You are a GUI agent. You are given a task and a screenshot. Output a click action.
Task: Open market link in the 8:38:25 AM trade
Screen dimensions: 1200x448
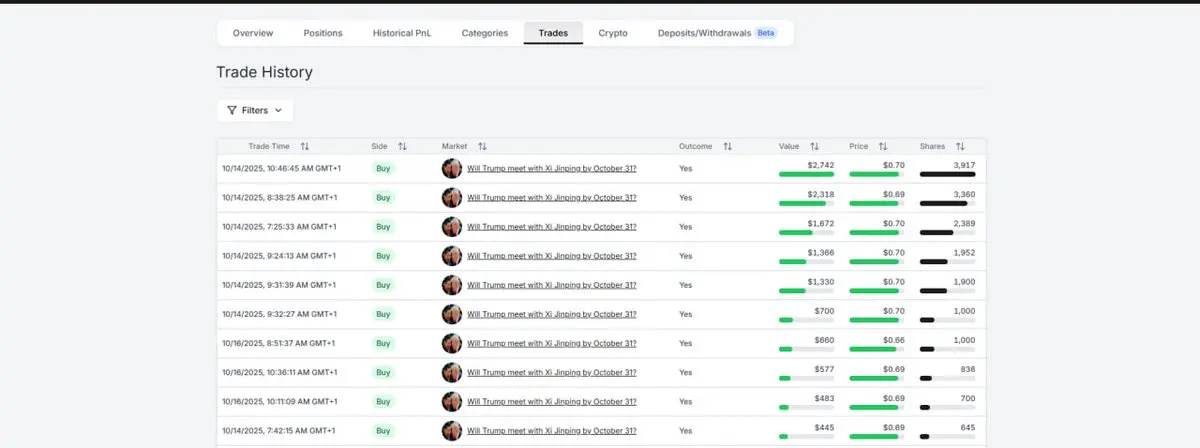pyautogui.click(x=552, y=197)
